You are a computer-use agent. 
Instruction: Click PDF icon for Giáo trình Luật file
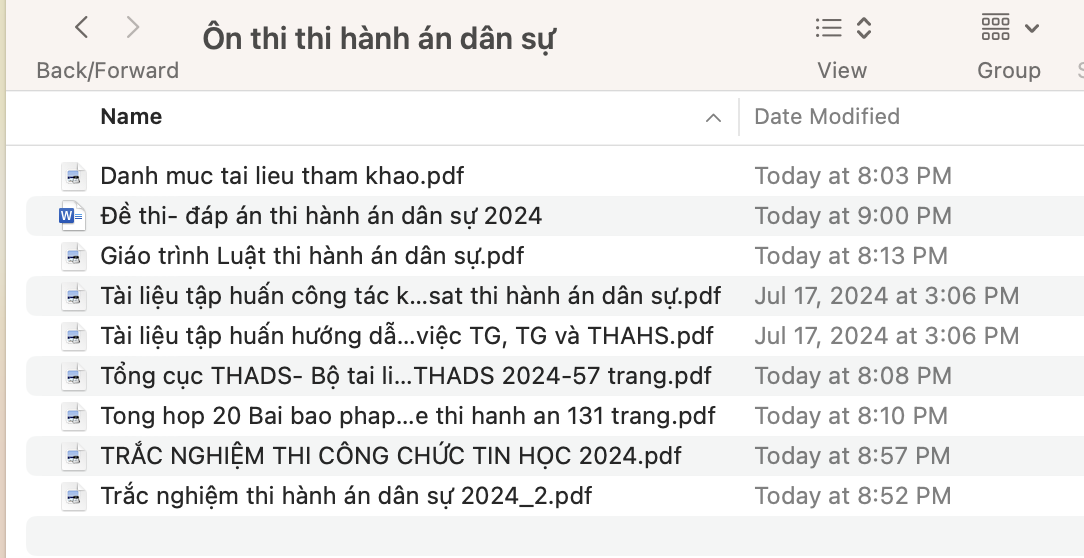point(73,257)
